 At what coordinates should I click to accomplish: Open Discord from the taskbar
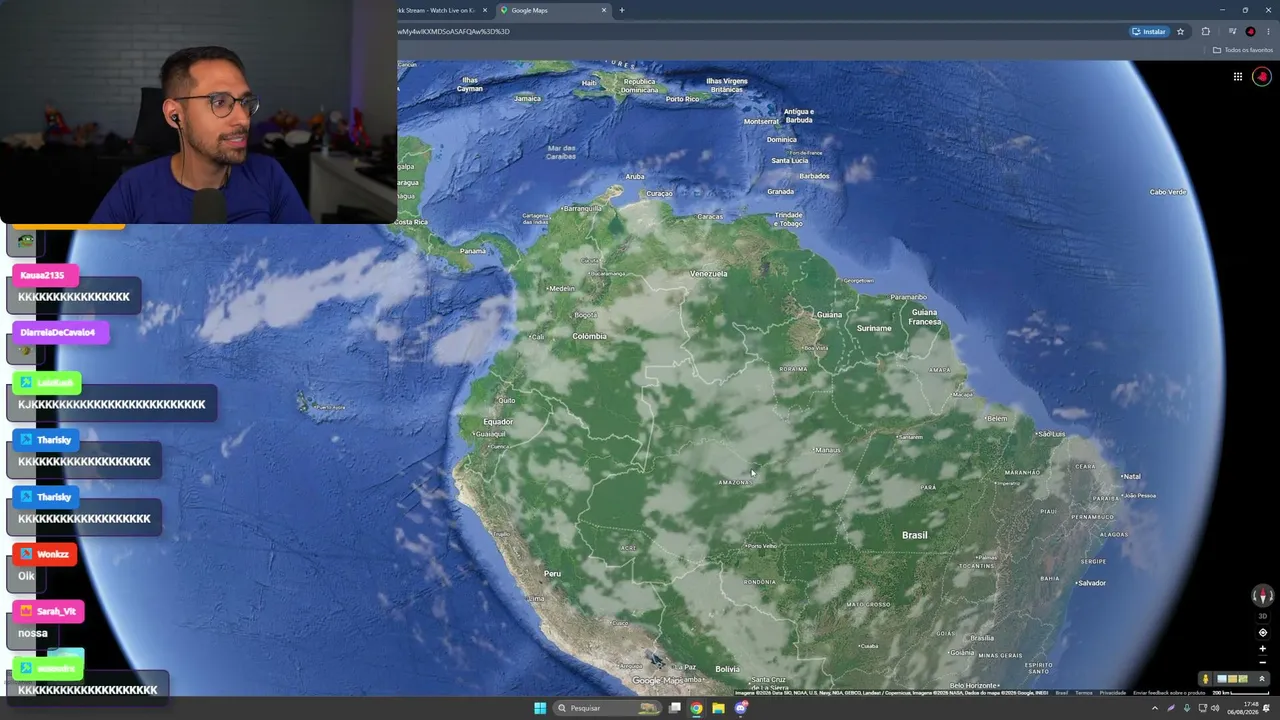741,708
